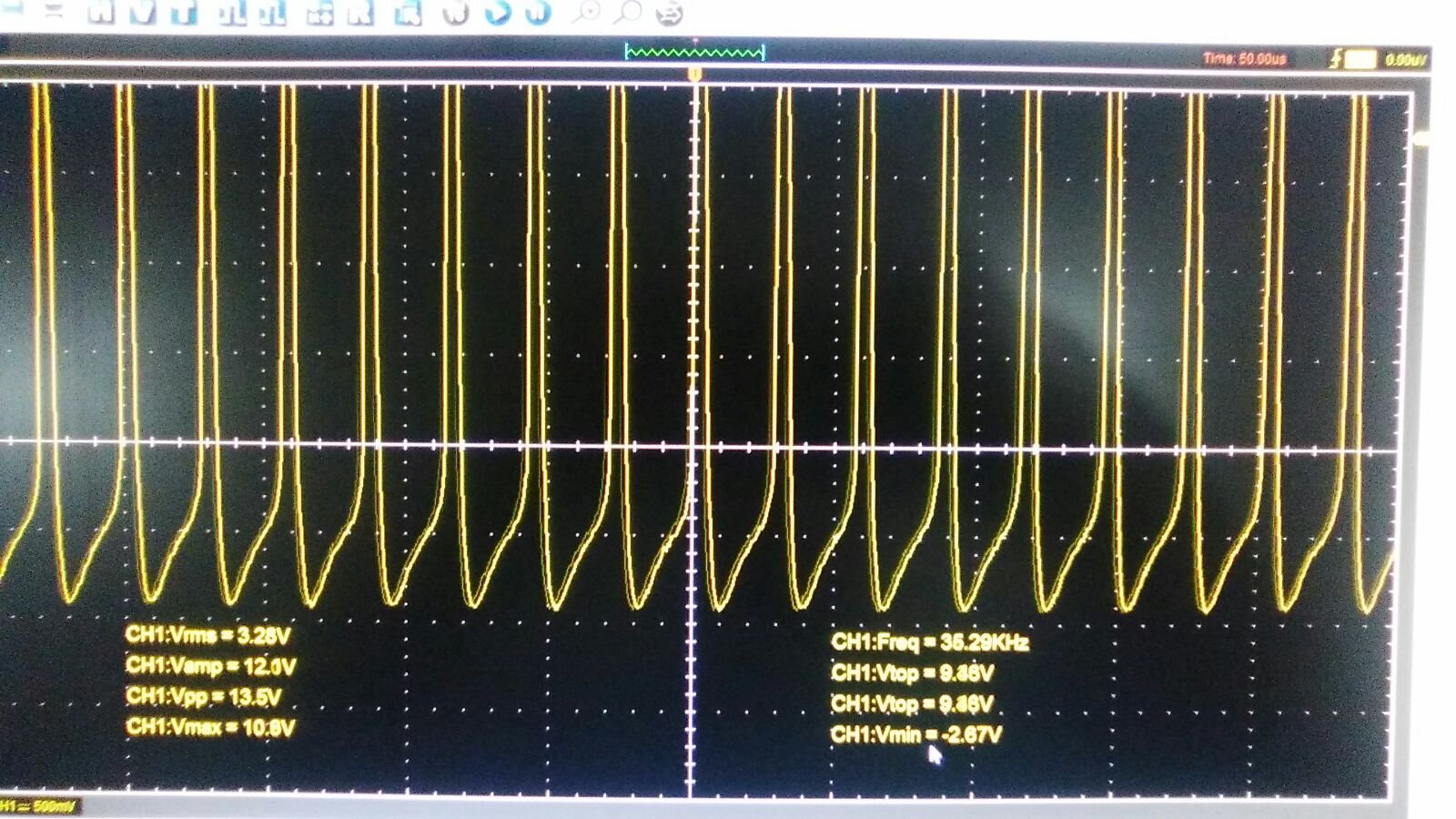Viewport: 1456px width, 819px height.
Task: Click the T trigger settings toolbar icon
Action: [184, 12]
